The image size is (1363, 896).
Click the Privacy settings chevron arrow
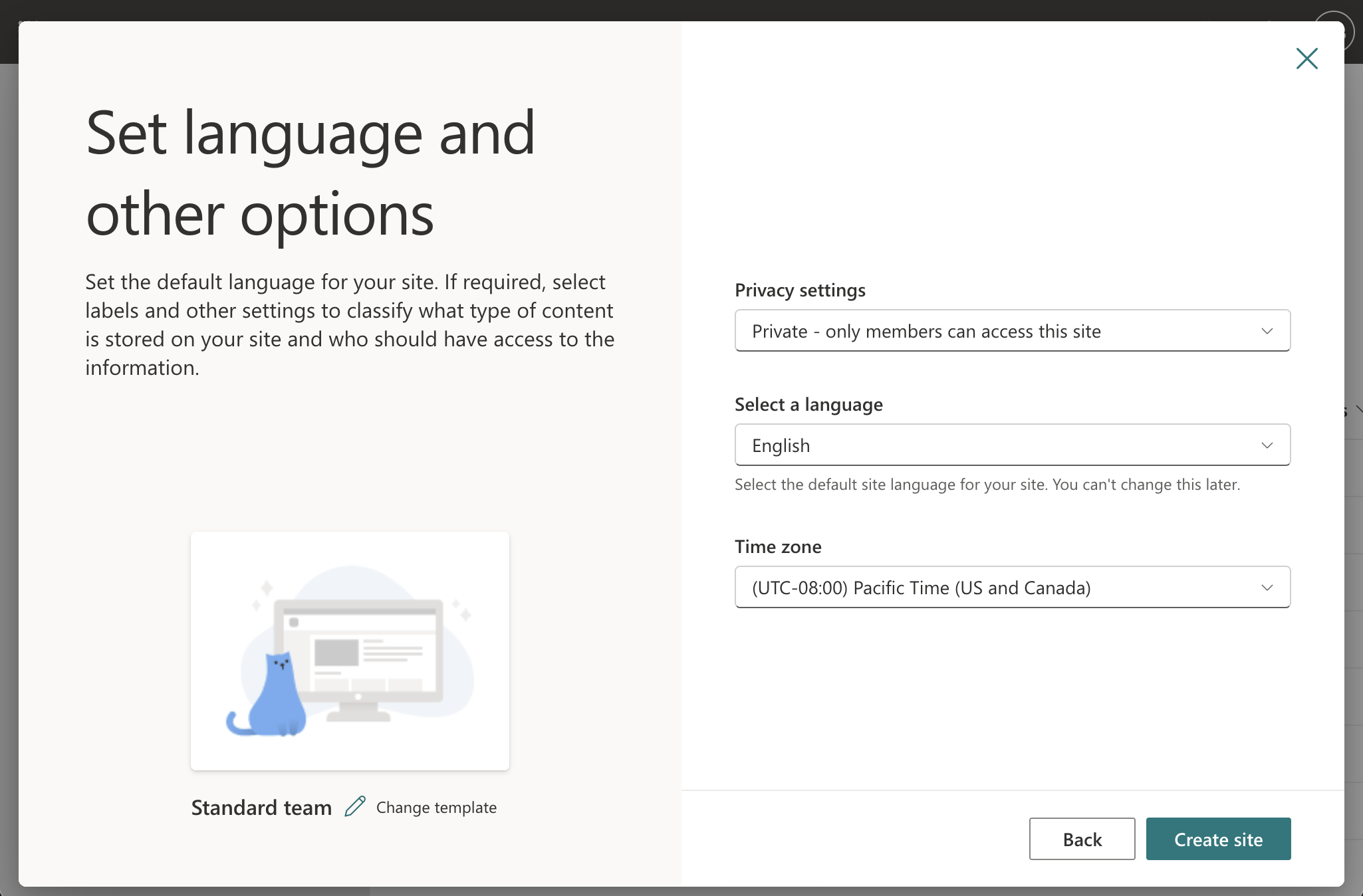coord(1267,331)
